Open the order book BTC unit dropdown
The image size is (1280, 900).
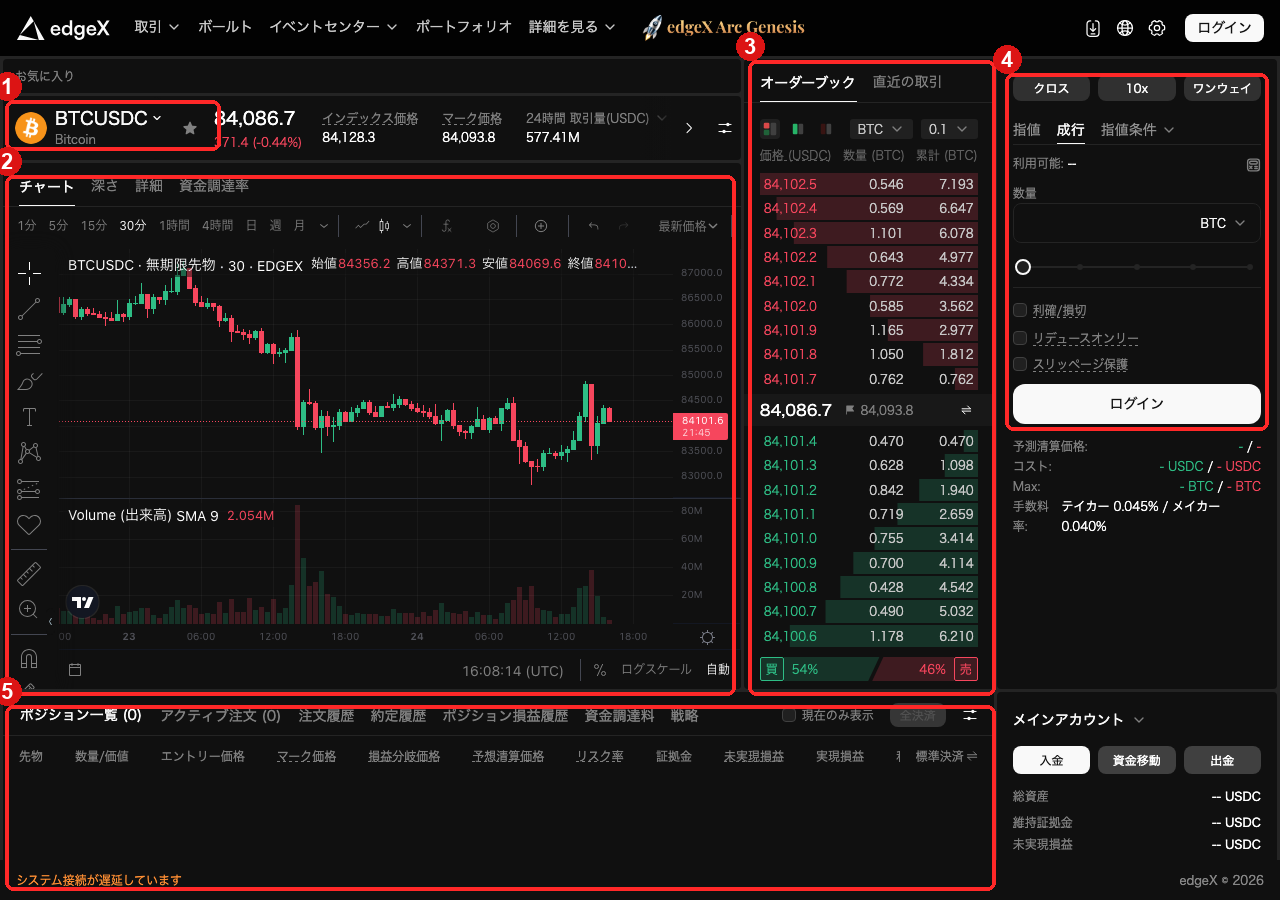coord(880,129)
